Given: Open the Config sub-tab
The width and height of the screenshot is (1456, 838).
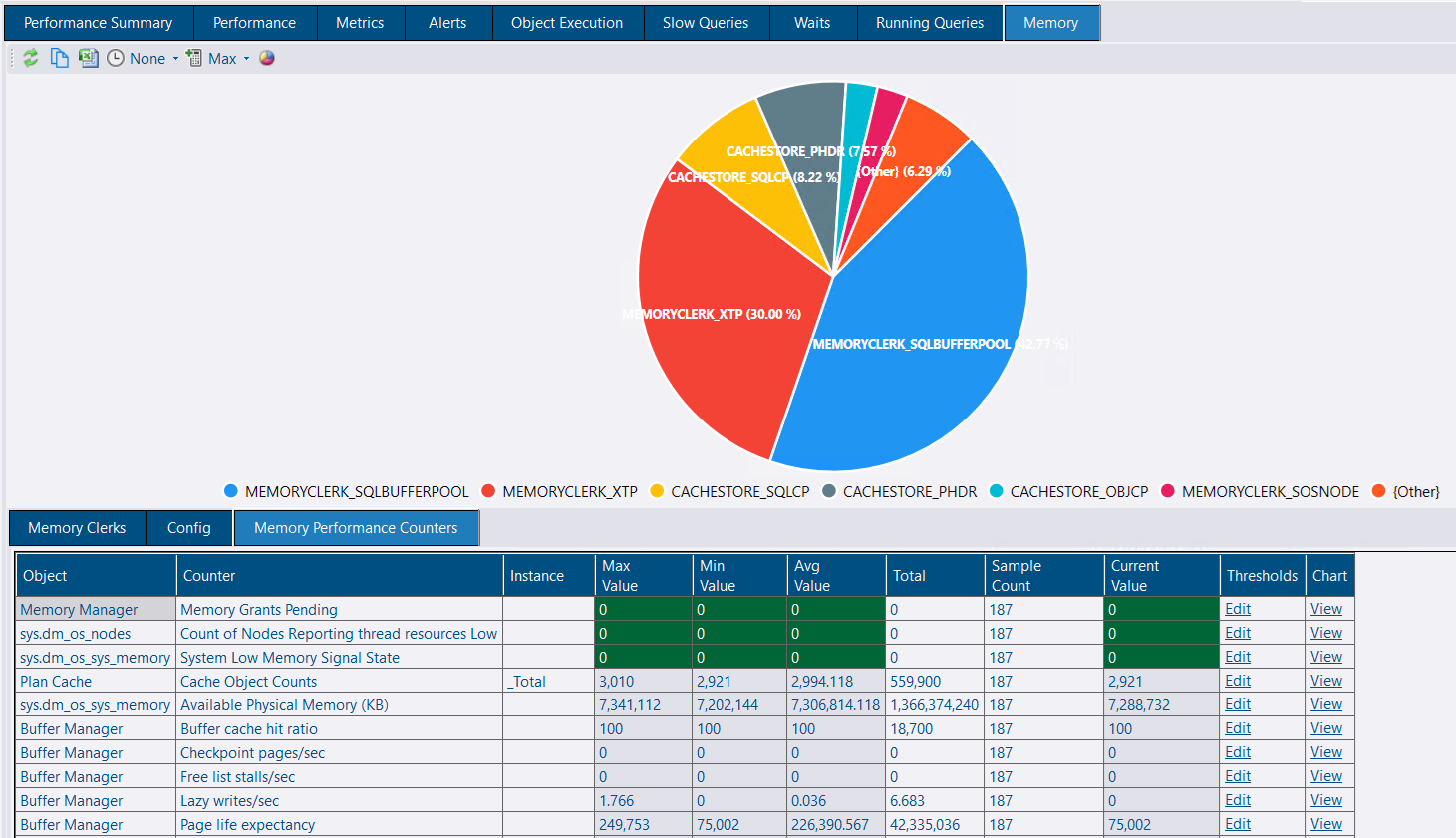Looking at the screenshot, I should coord(189,528).
